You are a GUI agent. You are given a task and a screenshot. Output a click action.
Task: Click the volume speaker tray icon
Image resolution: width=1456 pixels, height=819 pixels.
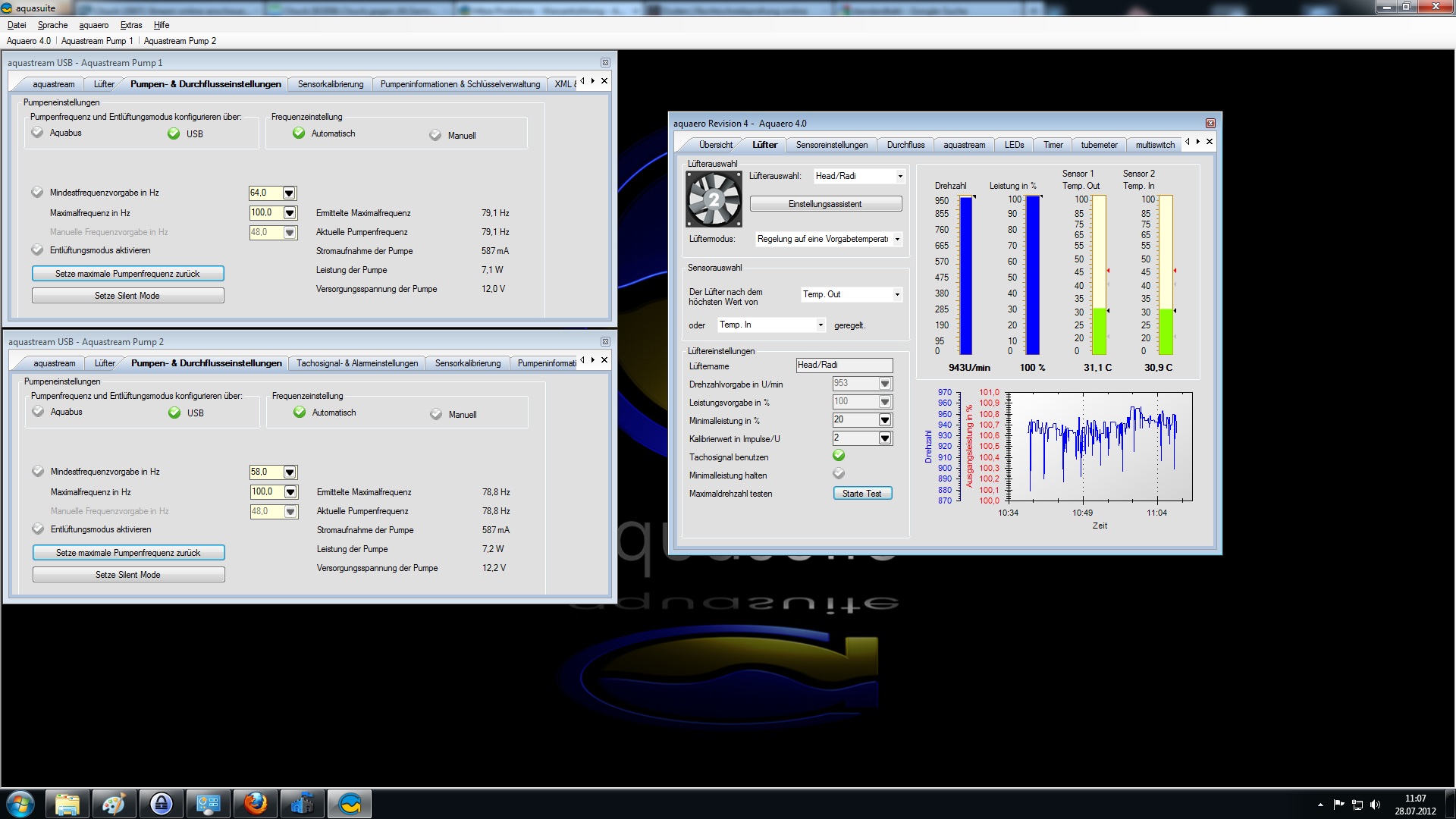pos(1376,805)
